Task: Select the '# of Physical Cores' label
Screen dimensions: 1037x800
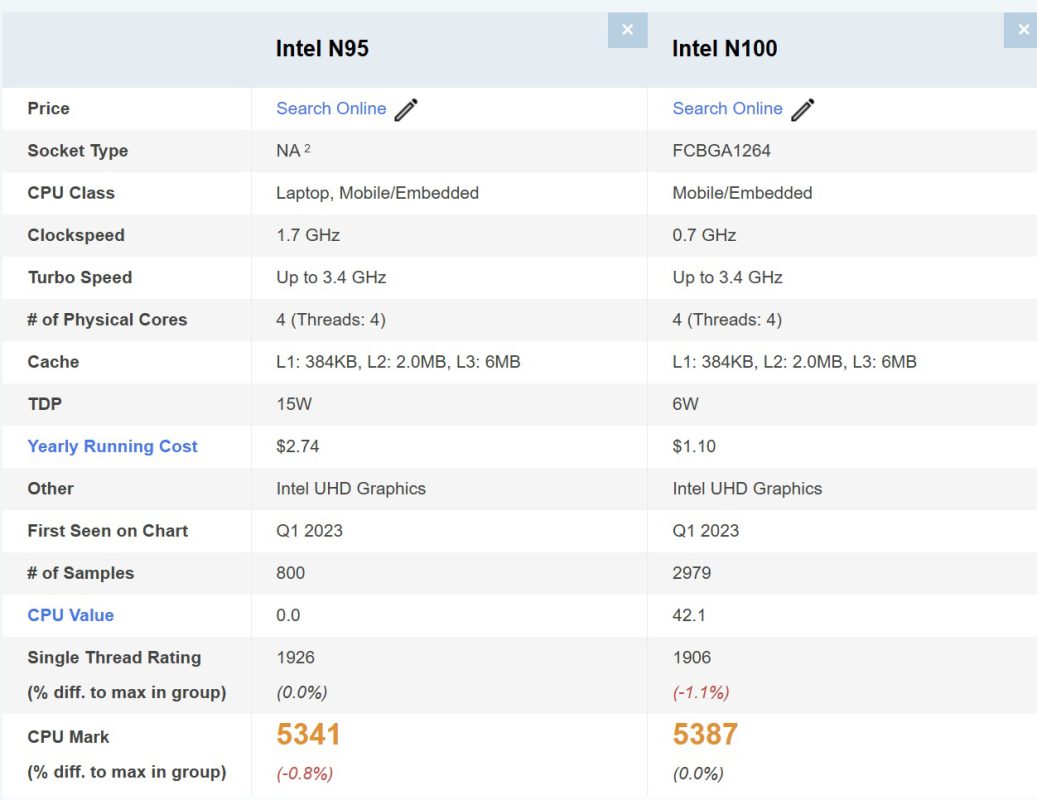Action: pyautogui.click(x=106, y=320)
